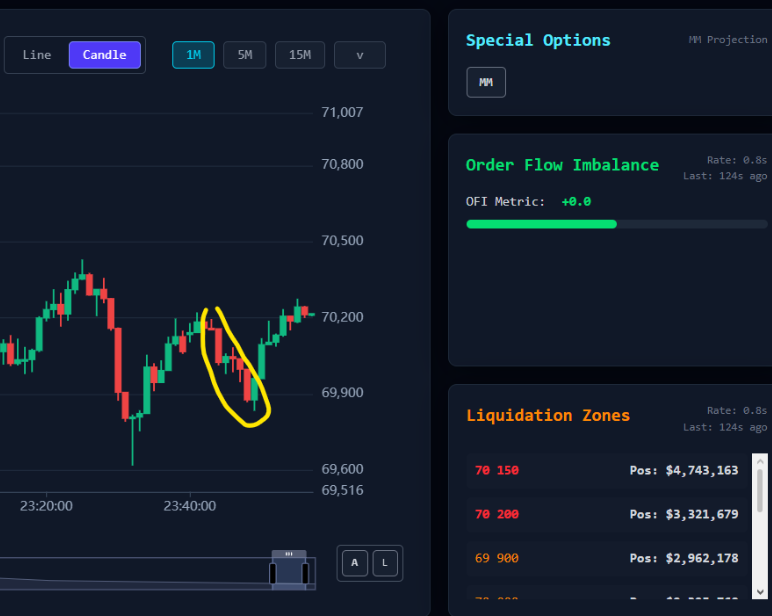The height and width of the screenshot is (616, 772).
Task: Click position value $3,321,679
Action: [702, 515]
